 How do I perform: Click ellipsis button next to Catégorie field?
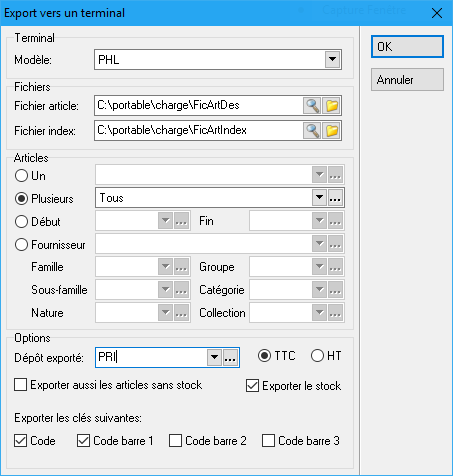click(x=335, y=290)
